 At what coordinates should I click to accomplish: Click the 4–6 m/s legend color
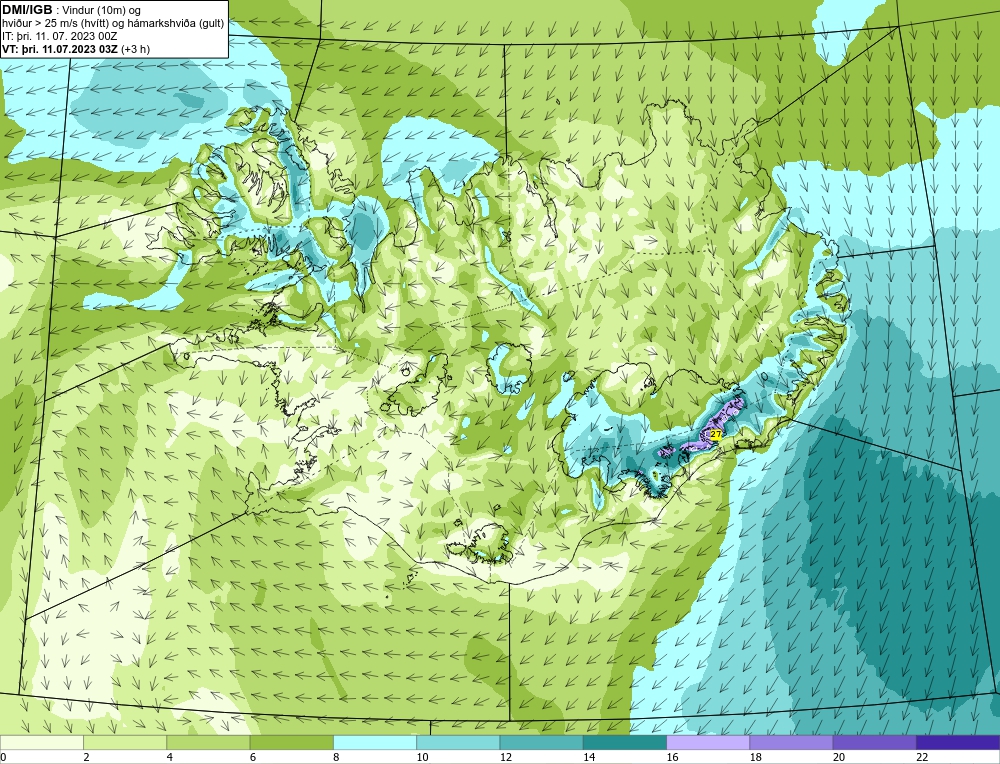coord(208,743)
